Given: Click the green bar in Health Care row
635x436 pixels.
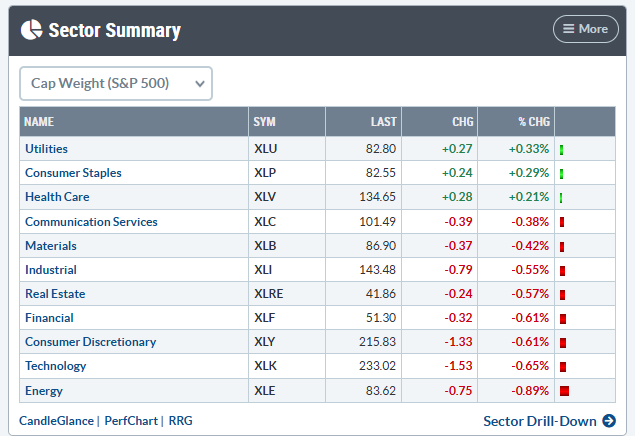Looking at the screenshot, I should pyautogui.click(x=561, y=198).
